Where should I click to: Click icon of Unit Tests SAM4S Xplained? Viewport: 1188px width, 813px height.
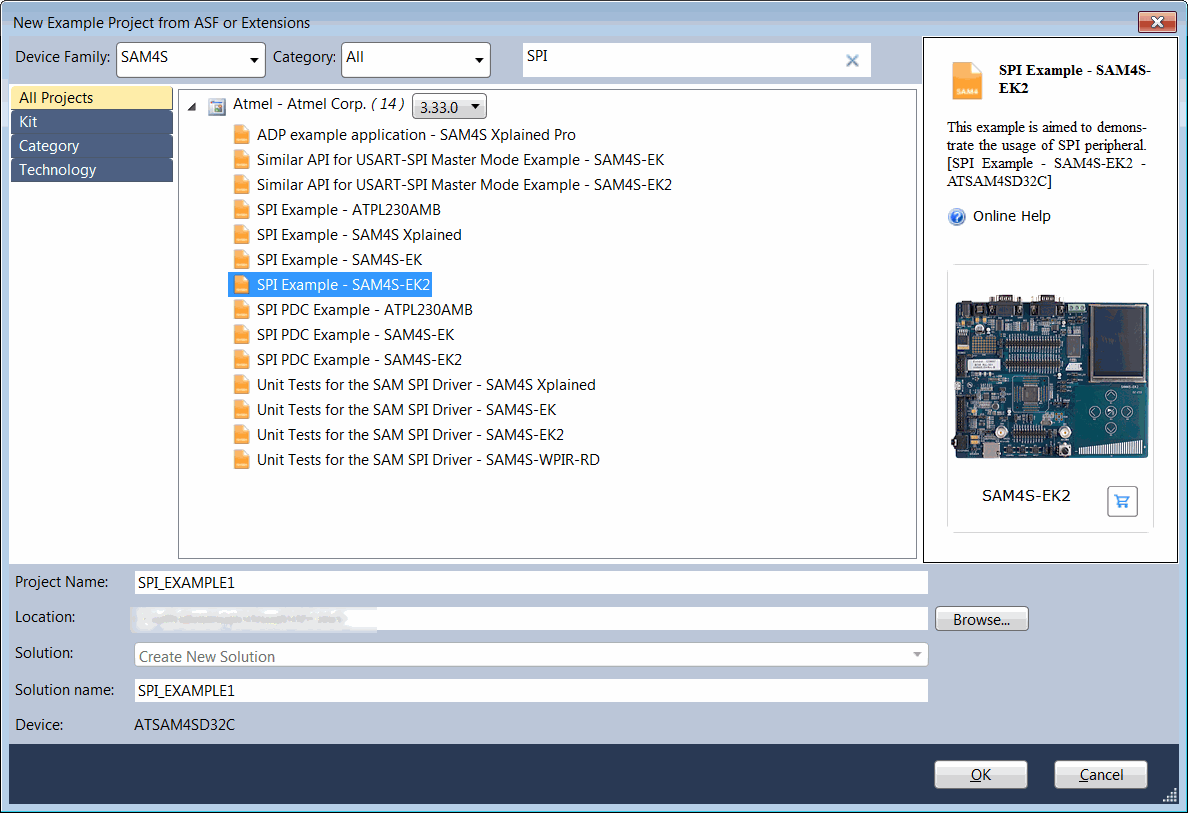[242, 385]
